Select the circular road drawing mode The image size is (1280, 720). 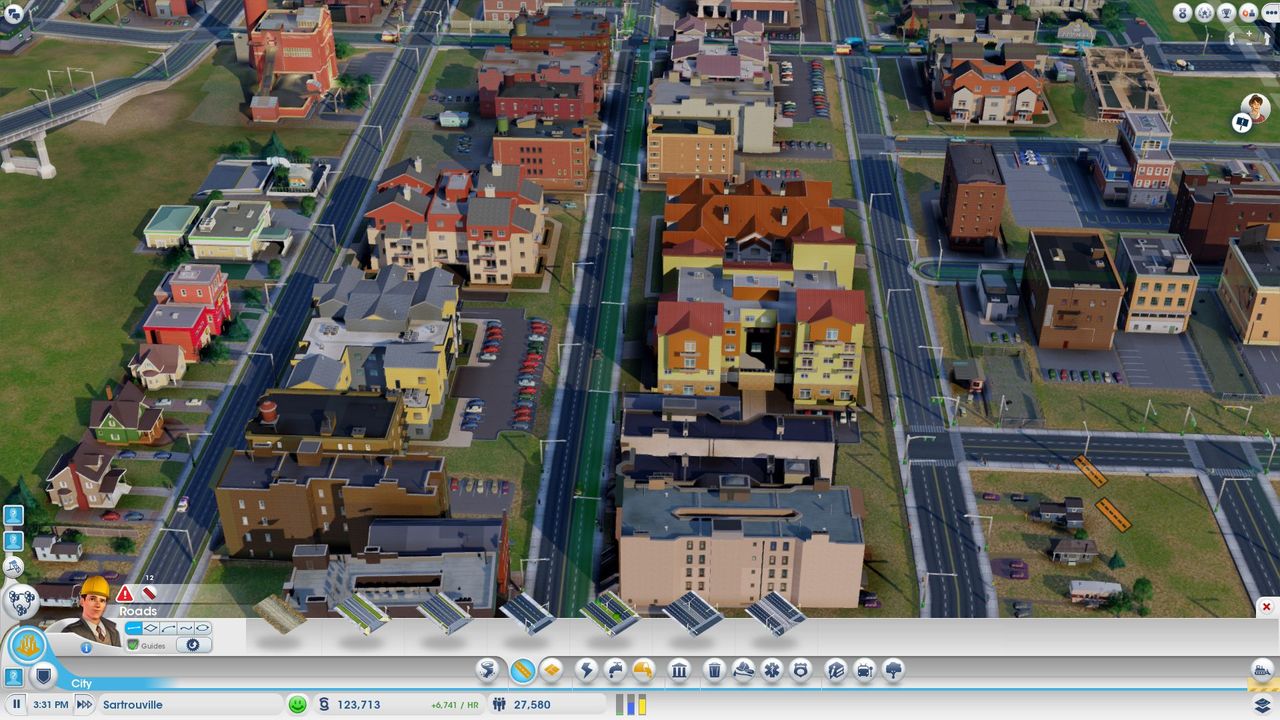pos(203,628)
